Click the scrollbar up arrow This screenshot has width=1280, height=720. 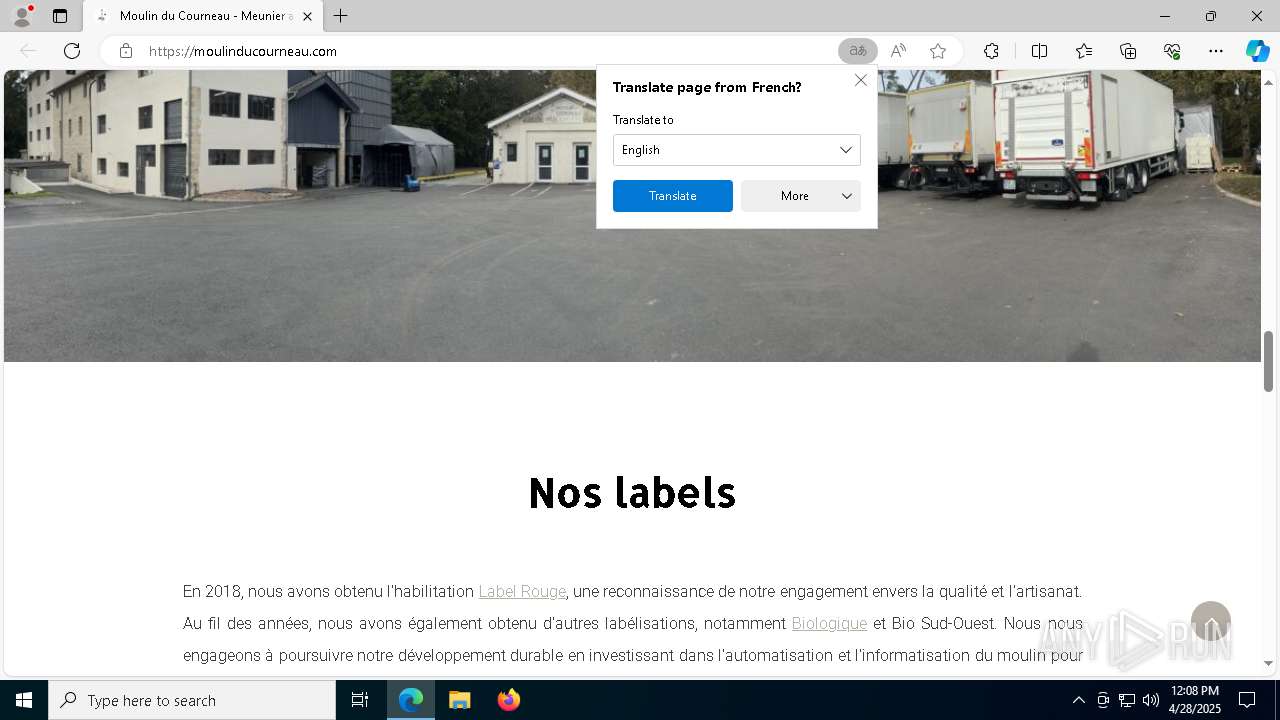click(1268, 81)
